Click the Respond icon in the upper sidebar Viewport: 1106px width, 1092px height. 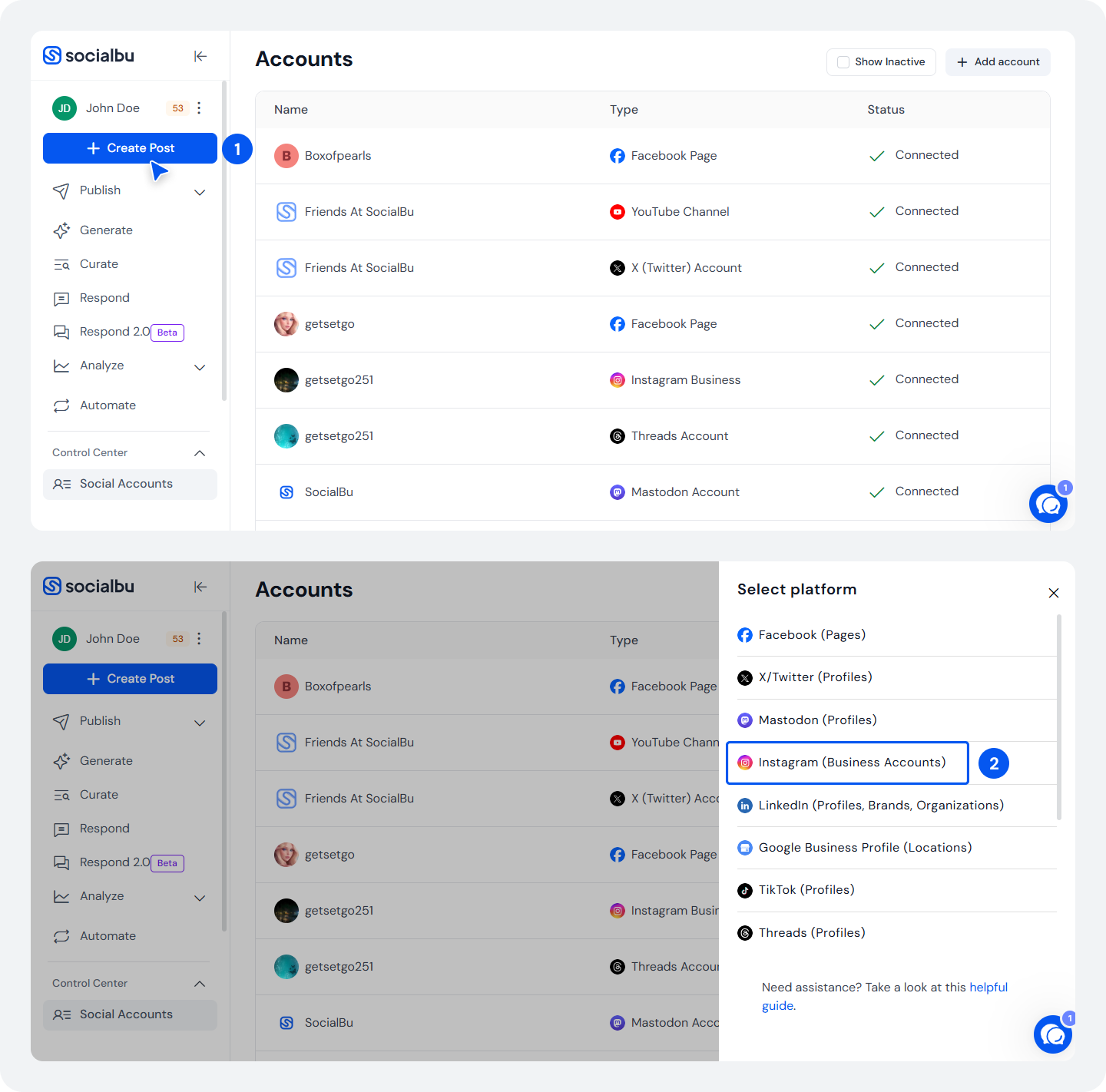[x=61, y=299]
